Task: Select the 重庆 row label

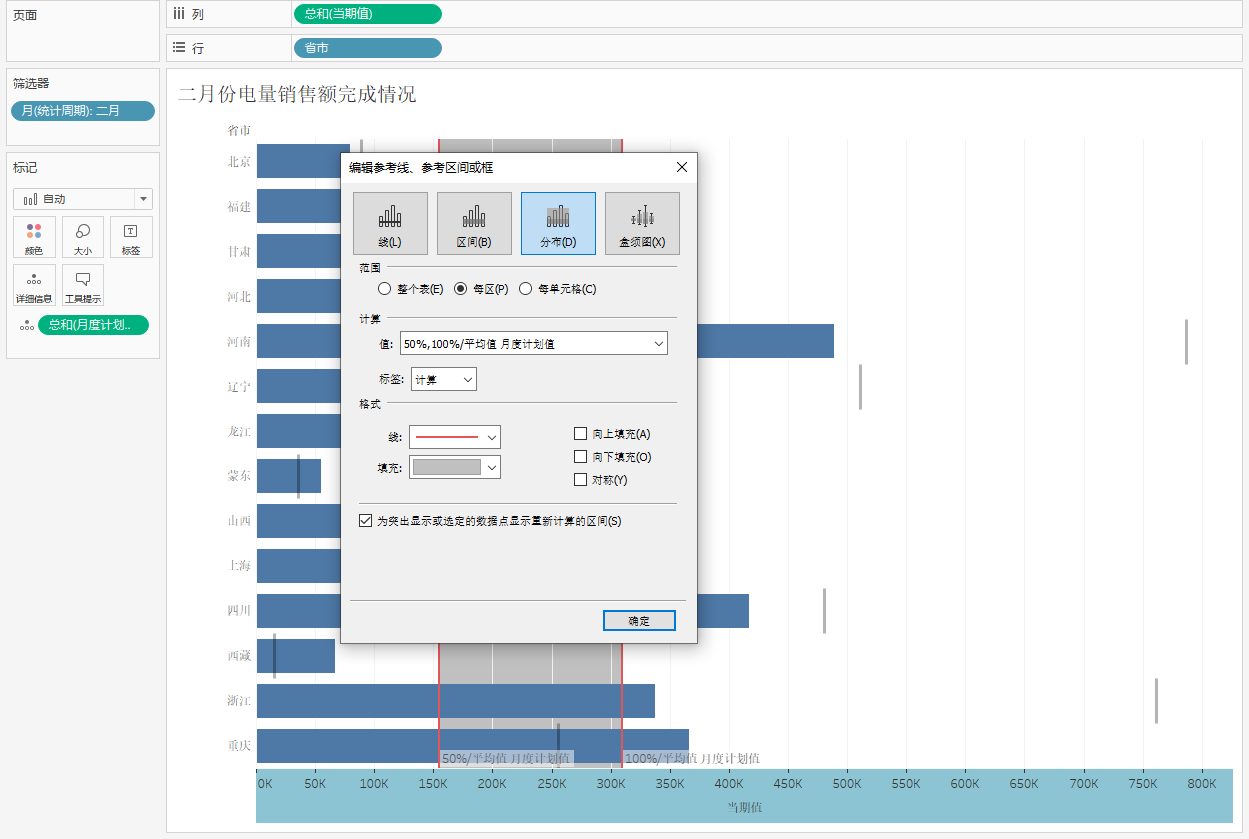Action: (239, 745)
